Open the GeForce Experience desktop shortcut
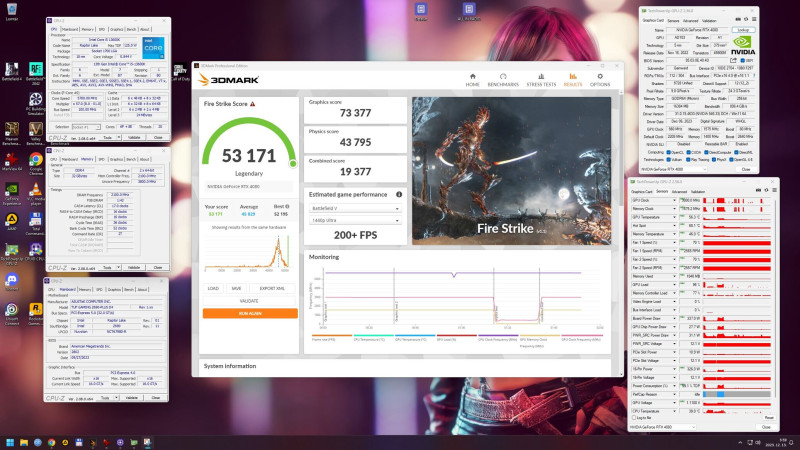The height and width of the screenshot is (450, 800). coord(11,194)
